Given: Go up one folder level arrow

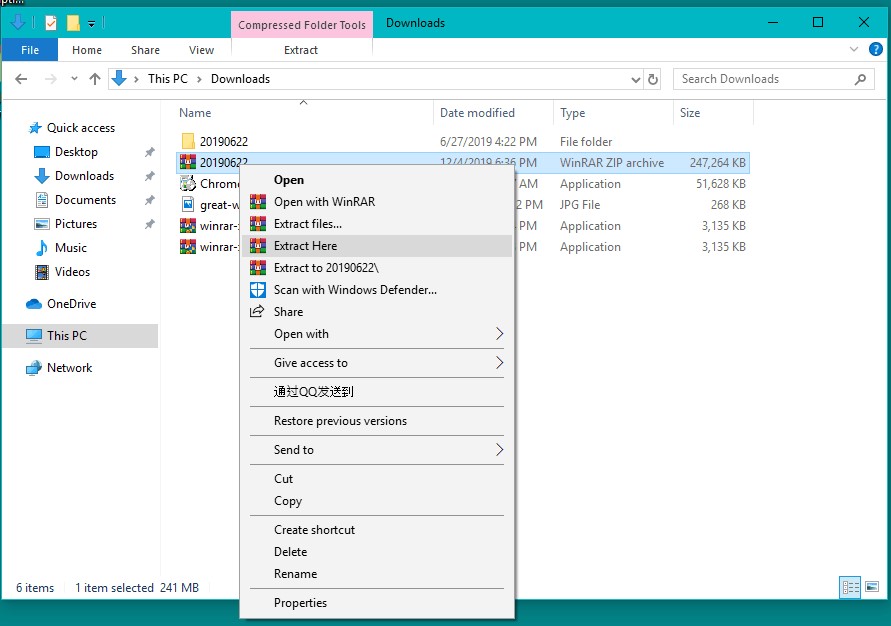Looking at the screenshot, I should point(95,79).
